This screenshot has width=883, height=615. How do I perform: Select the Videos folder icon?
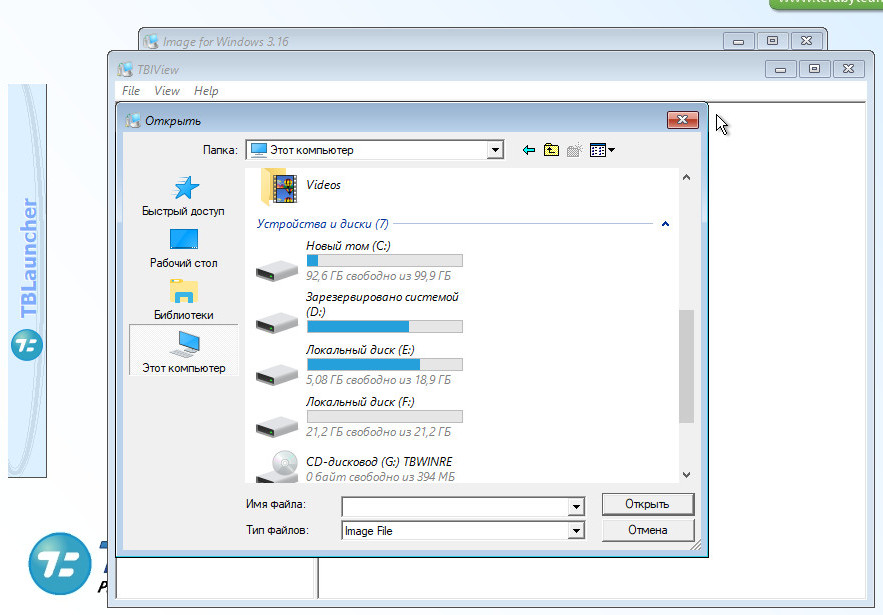pyautogui.click(x=279, y=187)
